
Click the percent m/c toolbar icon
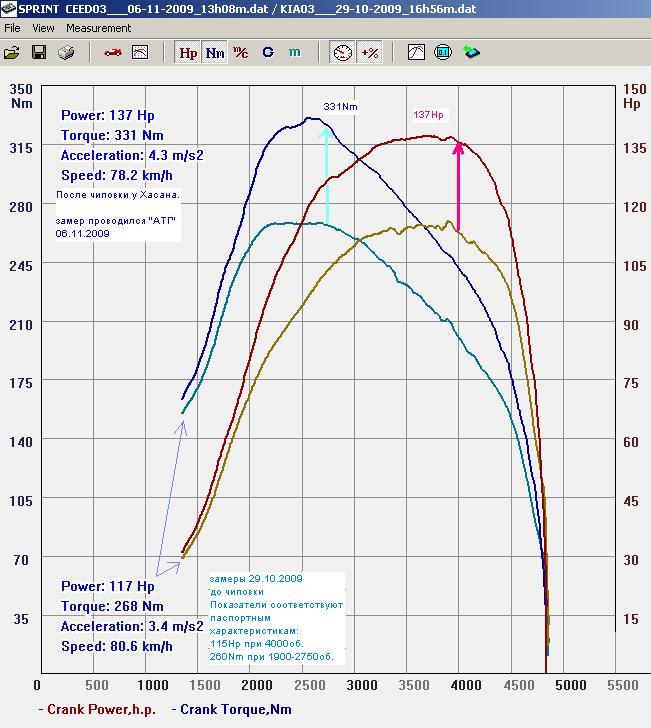click(241, 52)
